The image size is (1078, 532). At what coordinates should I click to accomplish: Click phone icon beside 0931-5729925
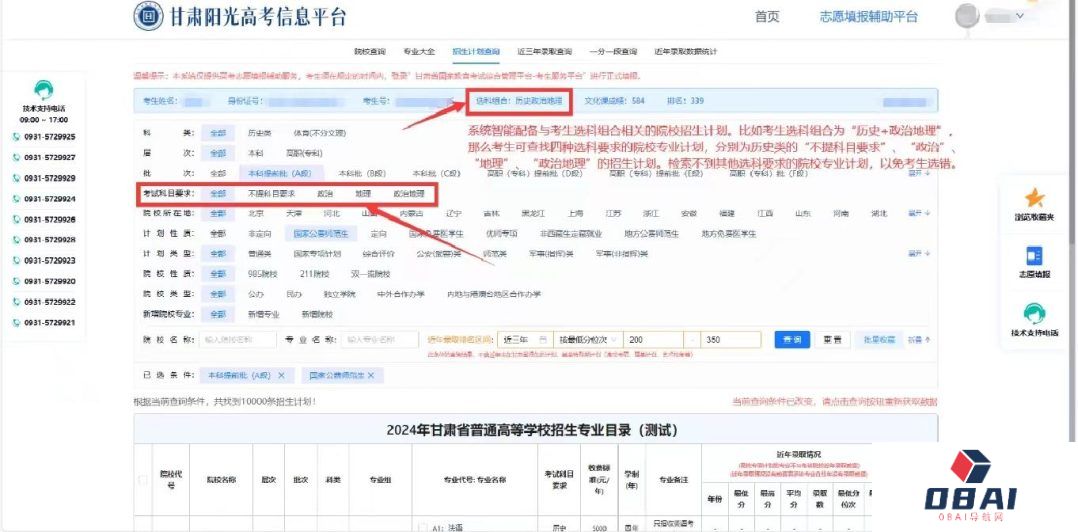16,137
